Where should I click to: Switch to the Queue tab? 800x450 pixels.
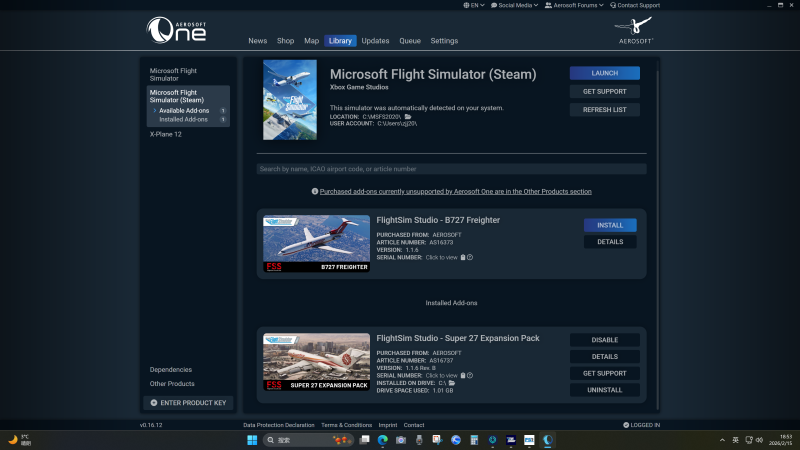click(410, 41)
